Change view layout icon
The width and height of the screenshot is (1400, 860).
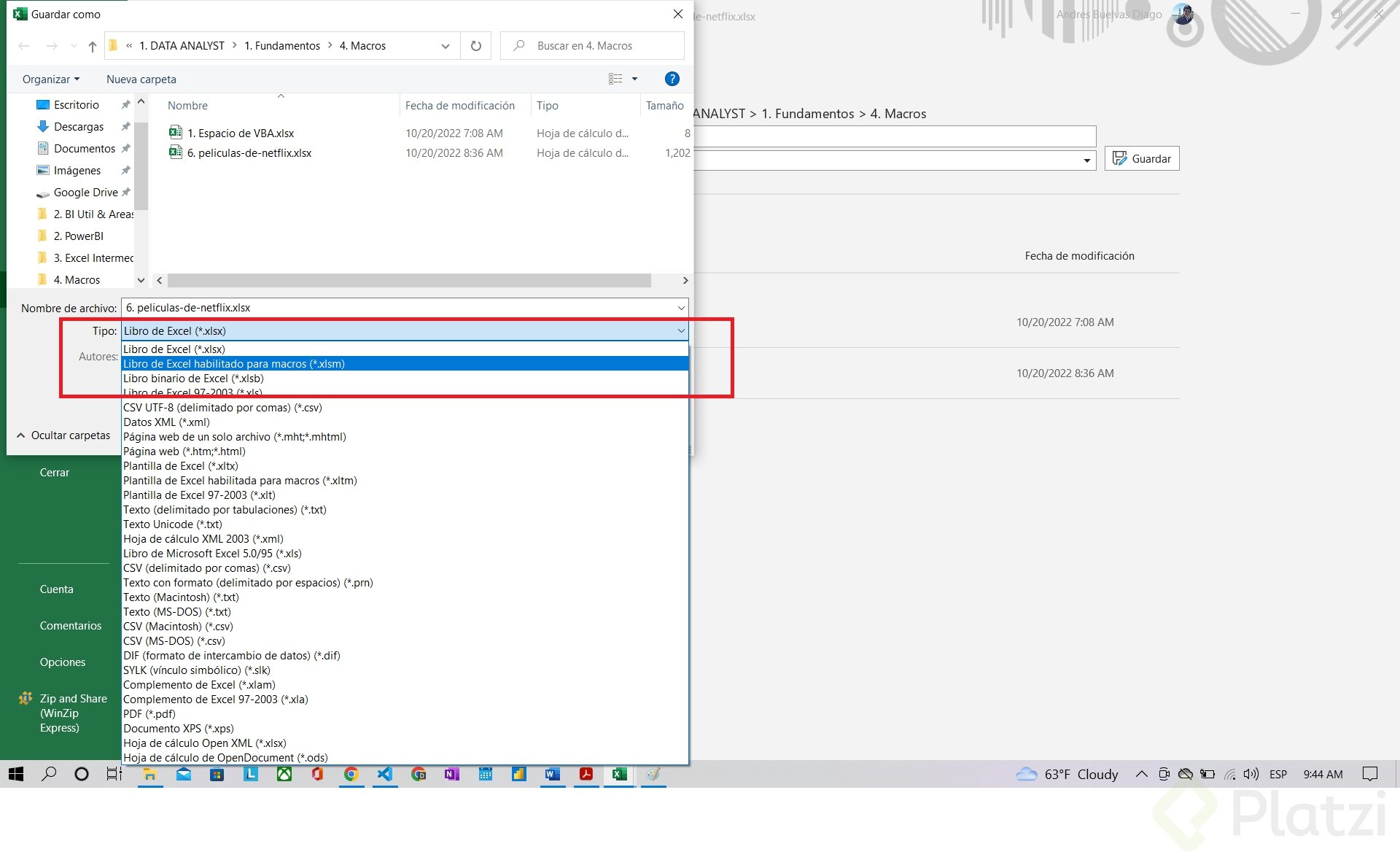(616, 79)
